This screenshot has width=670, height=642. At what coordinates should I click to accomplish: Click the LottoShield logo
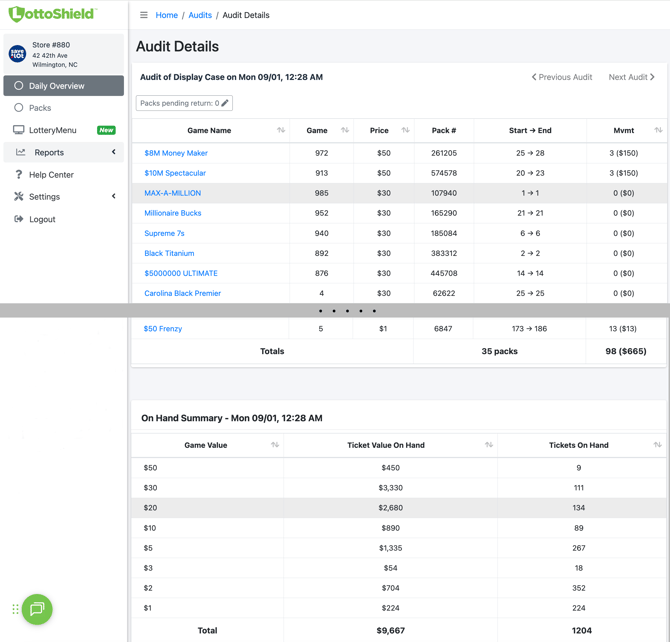[52, 14]
